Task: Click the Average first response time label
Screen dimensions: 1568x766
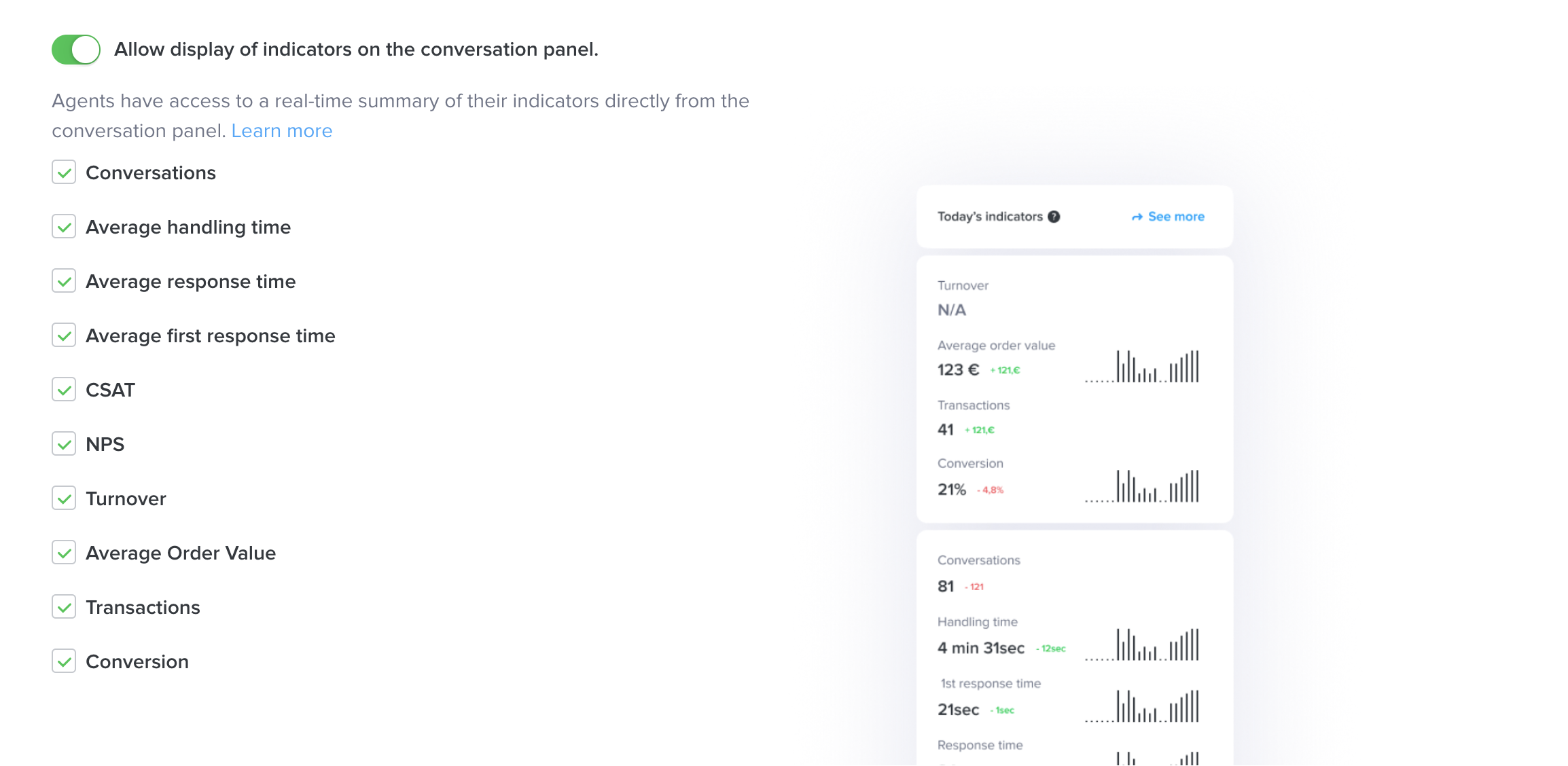Action: coord(211,335)
